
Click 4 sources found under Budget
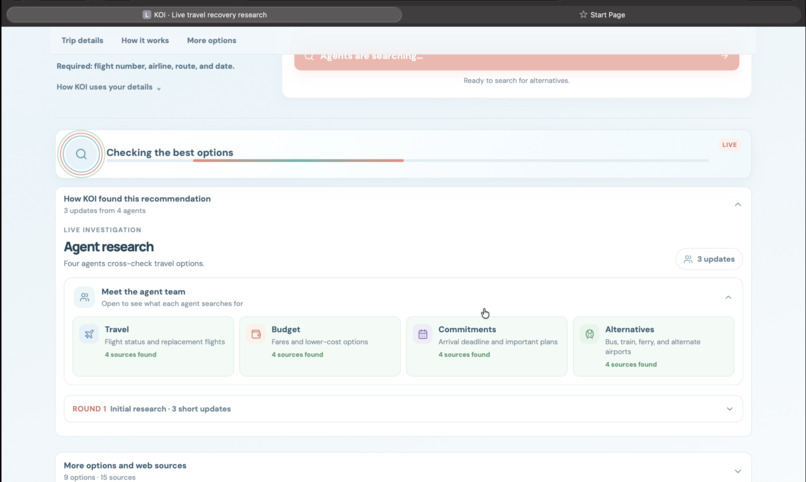tap(297, 355)
